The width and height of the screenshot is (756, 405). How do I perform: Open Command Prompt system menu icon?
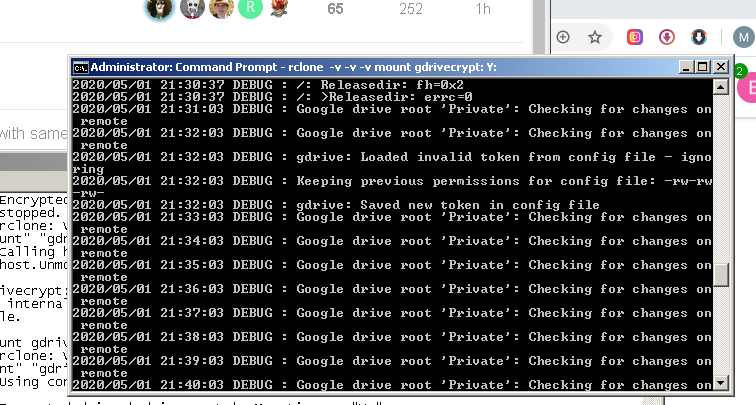tap(81, 68)
